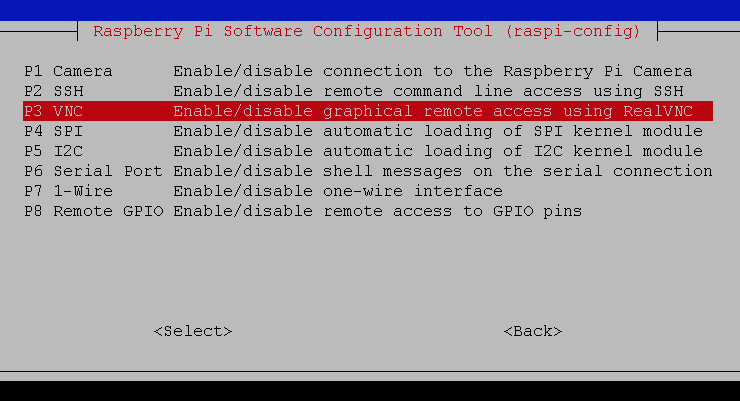Choose the P8 Remote GPIO option

(x=93, y=211)
